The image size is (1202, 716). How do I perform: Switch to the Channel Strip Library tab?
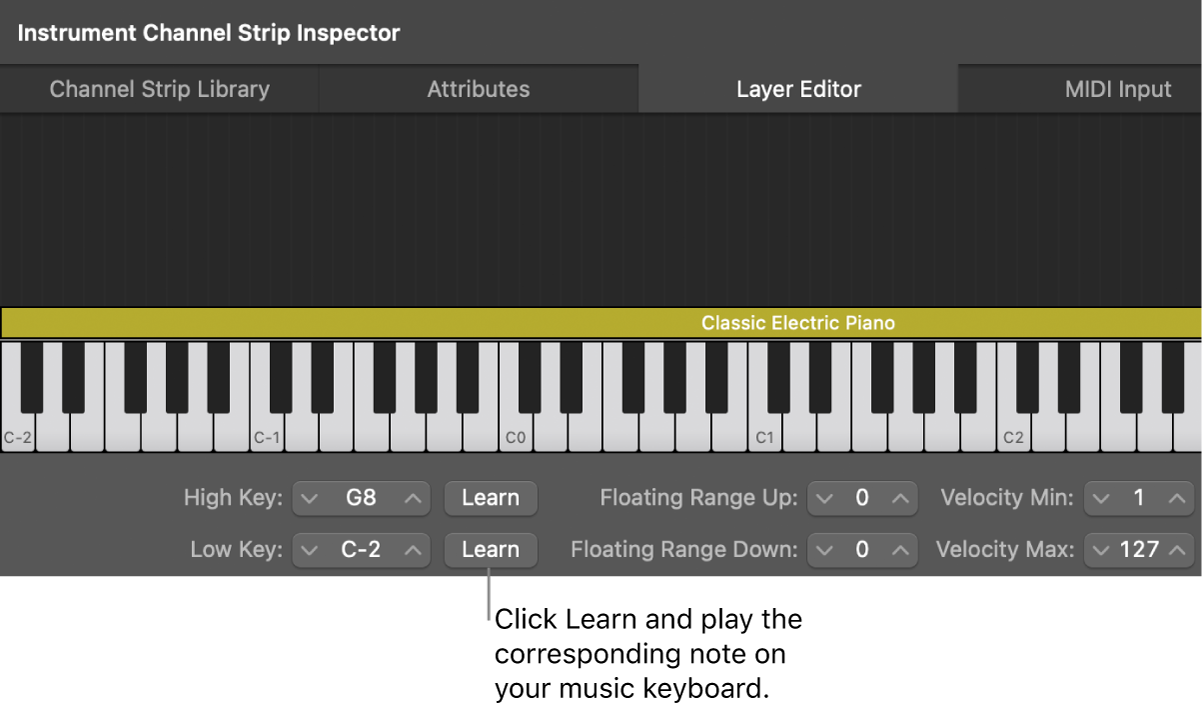158,89
